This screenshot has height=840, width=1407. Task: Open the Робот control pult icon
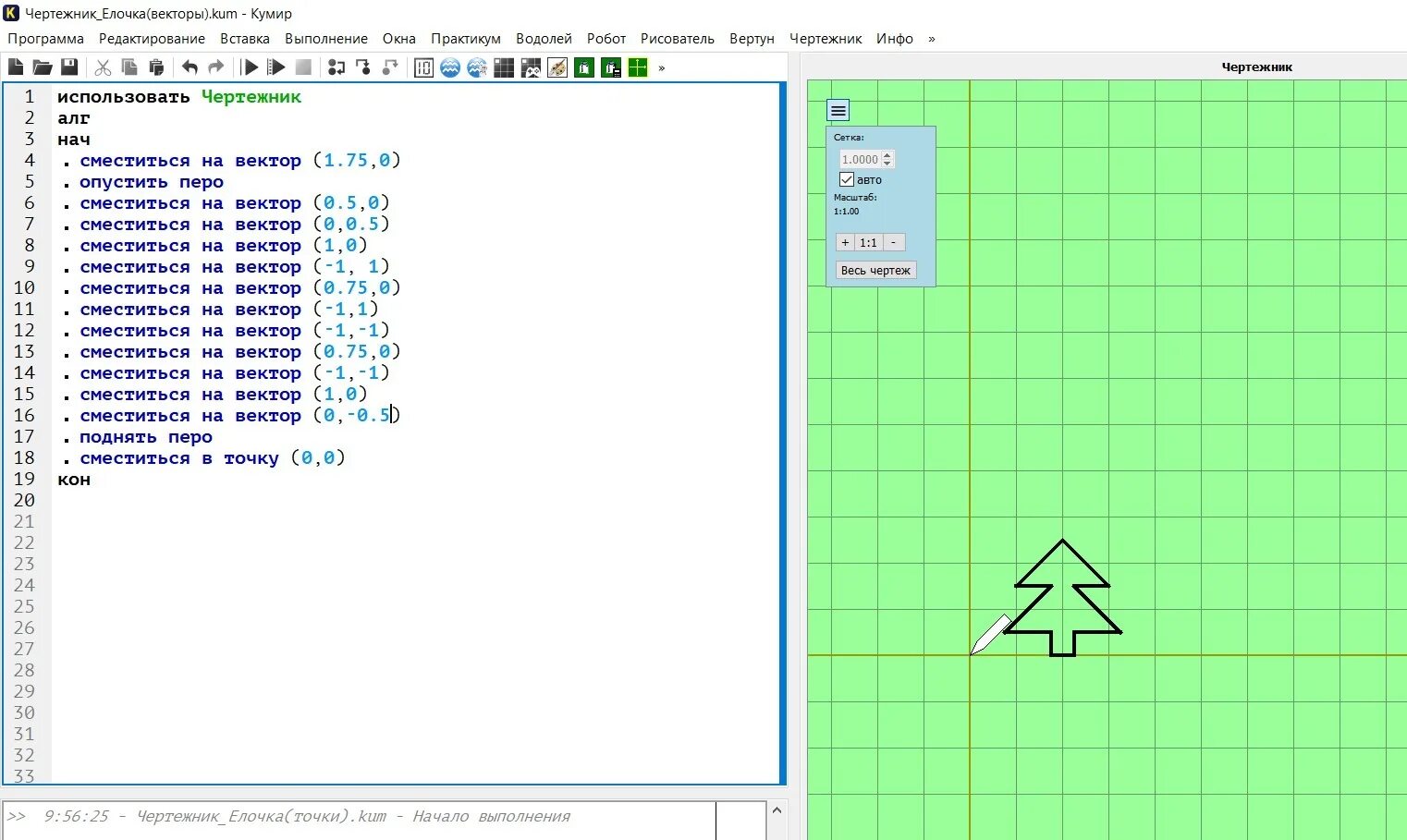point(531,67)
